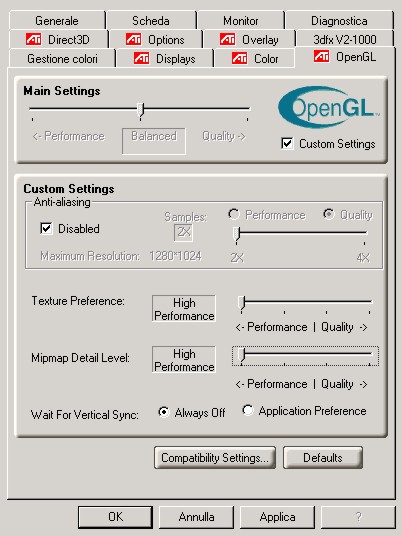Viewport: 402px width, 536px height.
Task: Click the Mipmap Detail Level slider handle
Action: [242, 355]
